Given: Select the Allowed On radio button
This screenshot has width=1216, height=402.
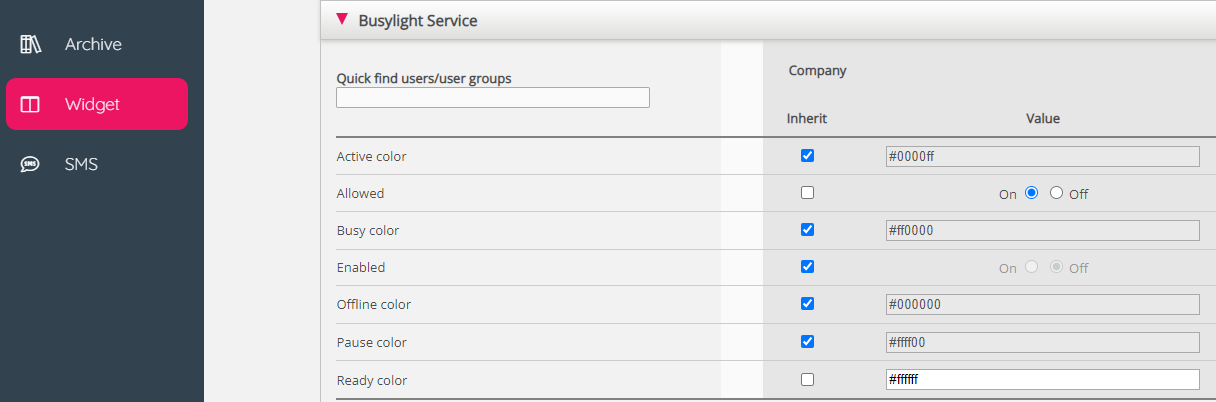Looking at the screenshot, I should pos(1032,194).
